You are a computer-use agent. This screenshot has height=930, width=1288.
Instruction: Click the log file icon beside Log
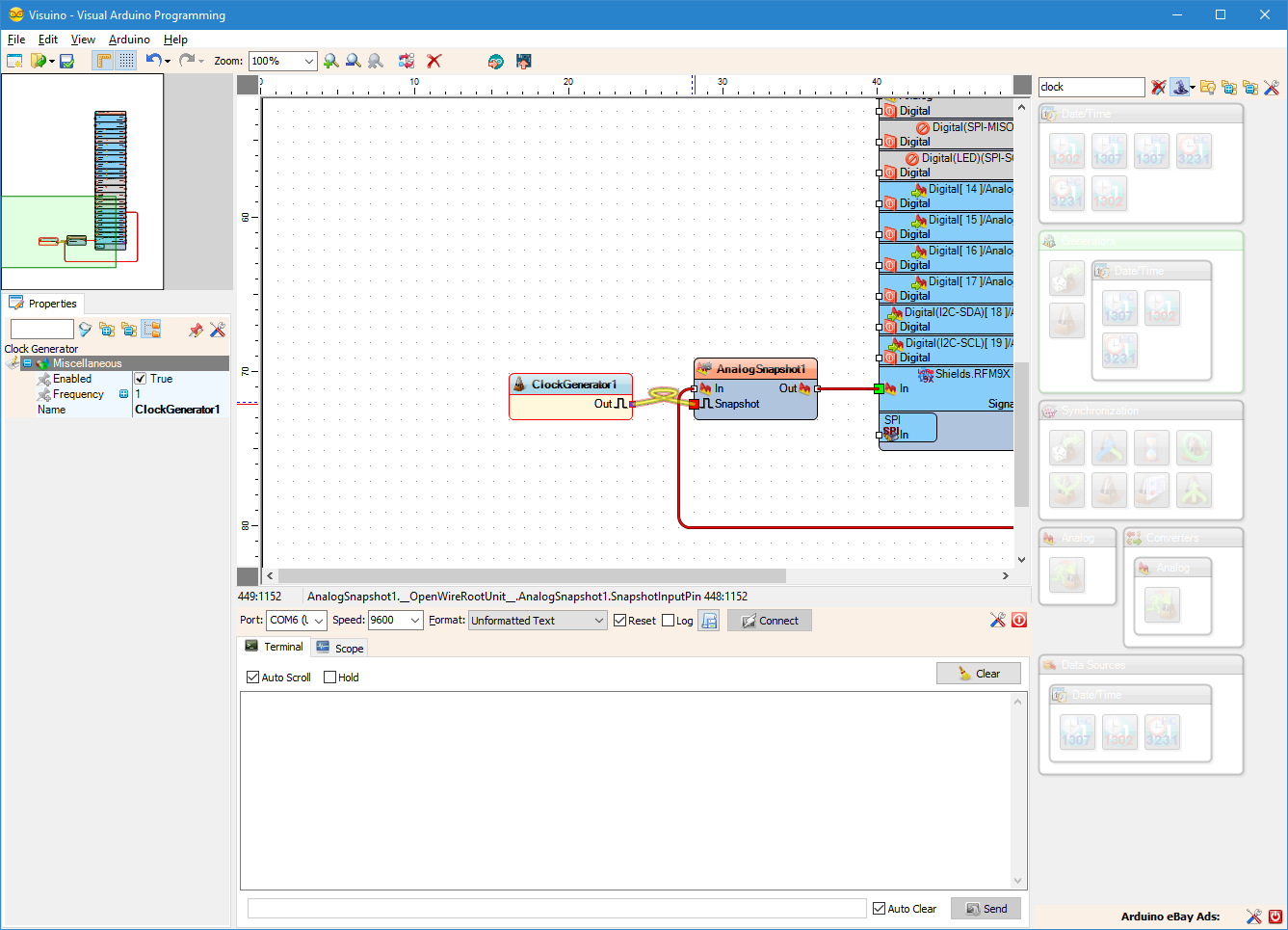[709, 621]
